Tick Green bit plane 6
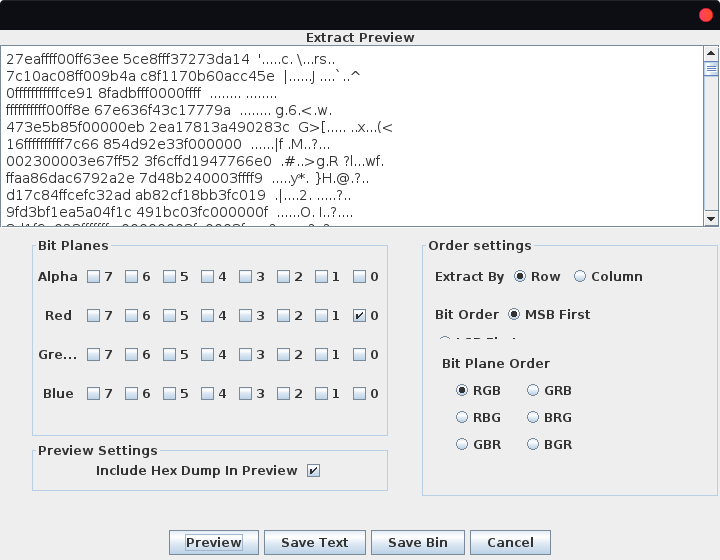 (x=132, y=354)
